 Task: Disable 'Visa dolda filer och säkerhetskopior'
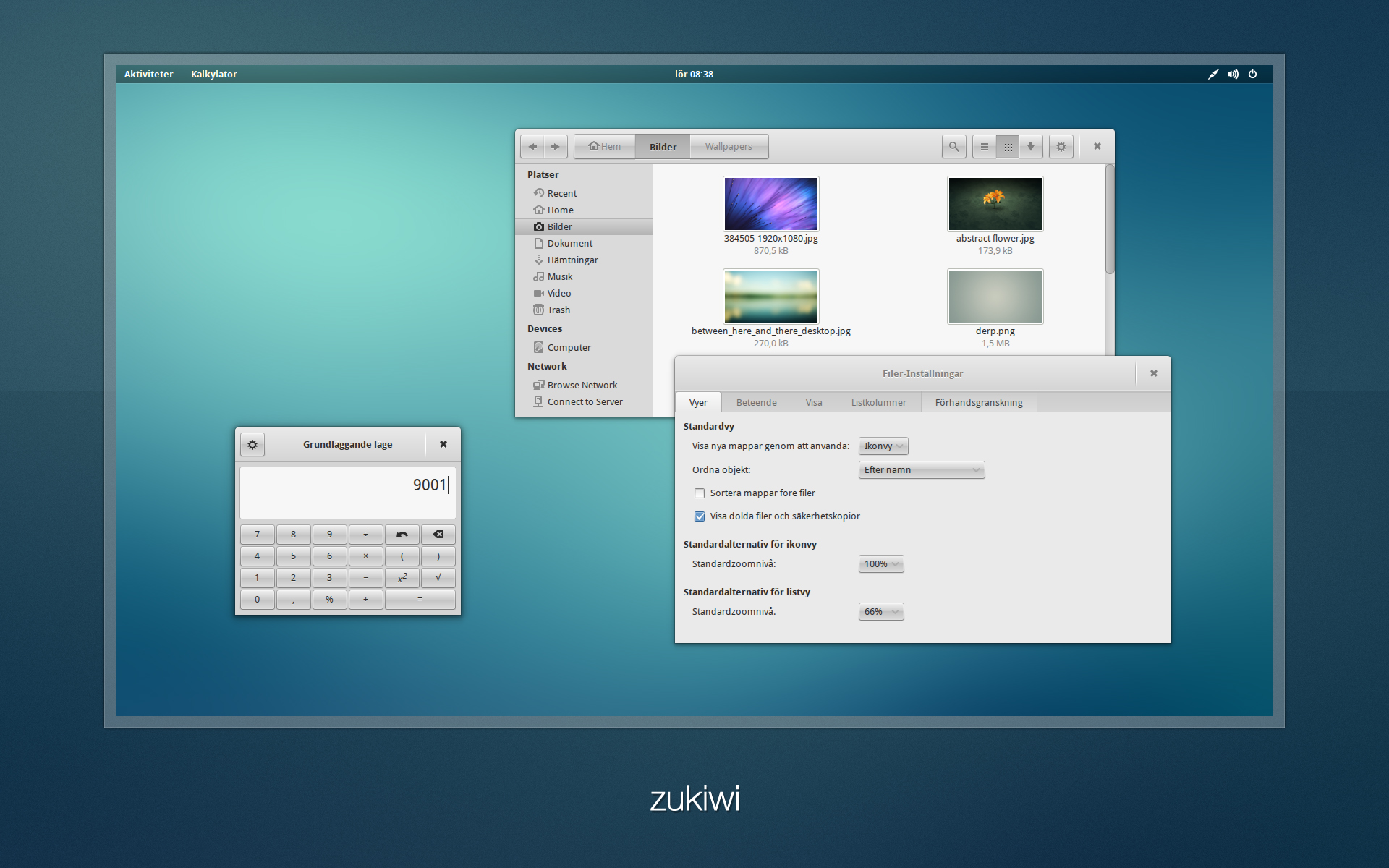700,516
